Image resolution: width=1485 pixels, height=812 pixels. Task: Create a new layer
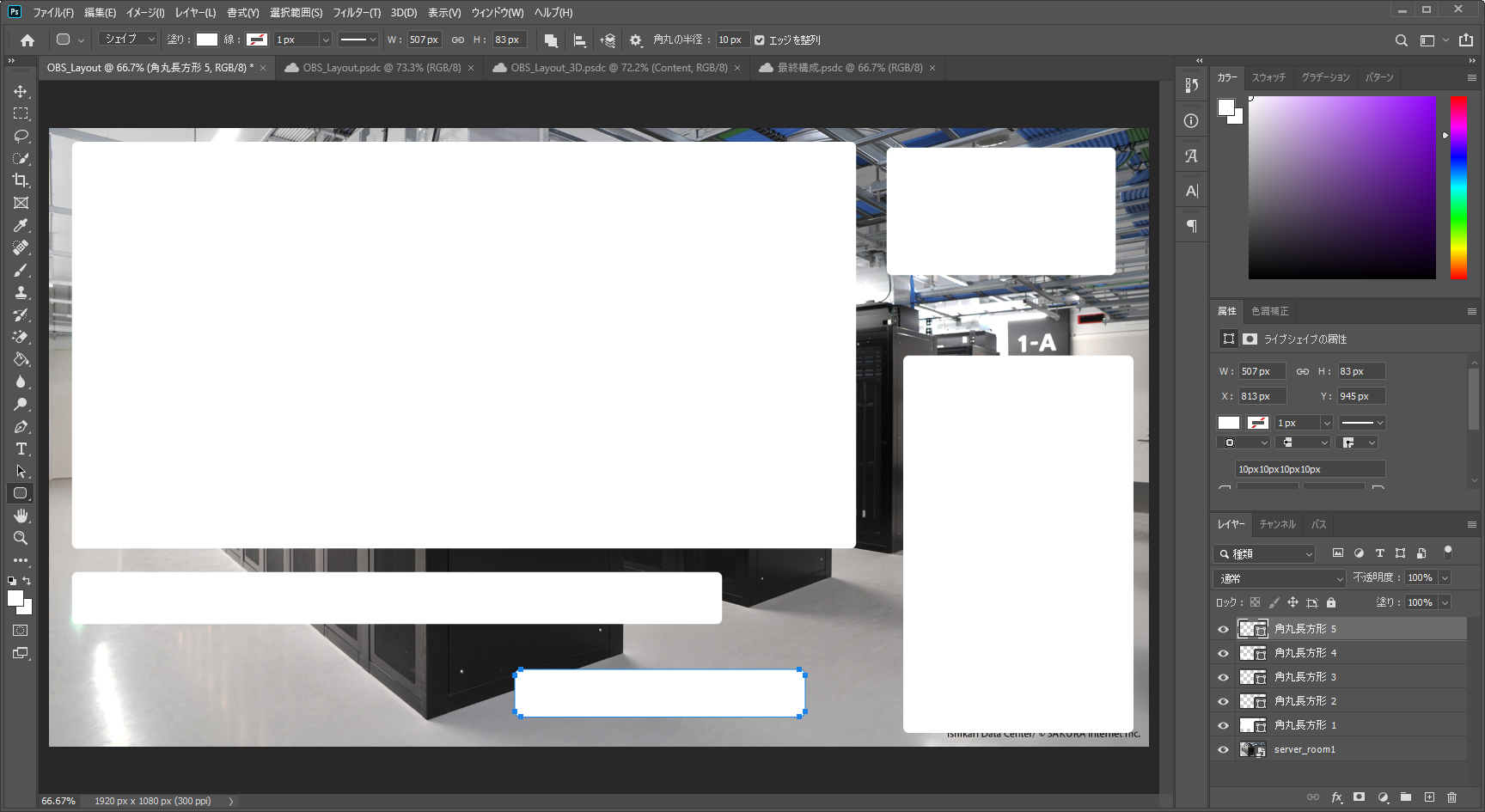pyautogui.click(x=1429, y=797)
